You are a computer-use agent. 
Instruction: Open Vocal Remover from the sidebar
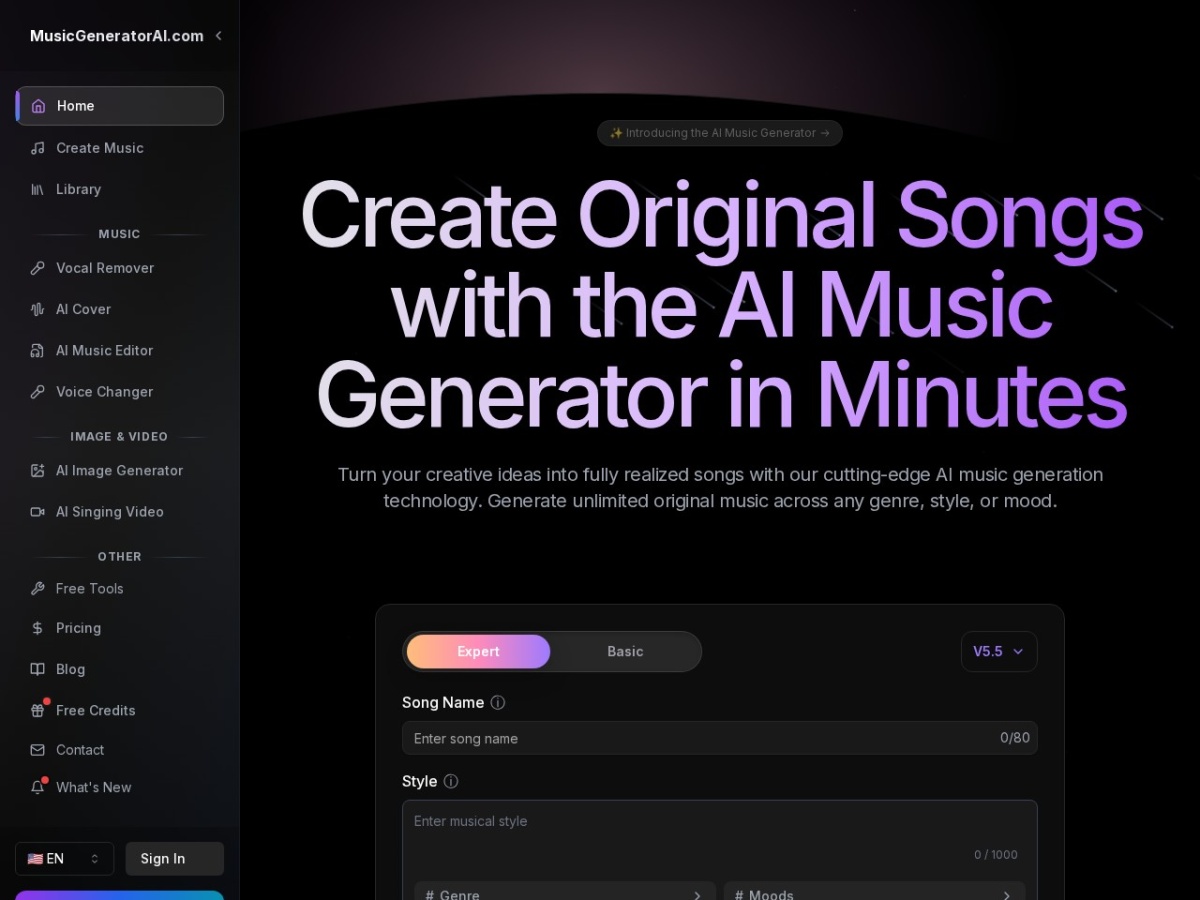(x=120, y=268)
